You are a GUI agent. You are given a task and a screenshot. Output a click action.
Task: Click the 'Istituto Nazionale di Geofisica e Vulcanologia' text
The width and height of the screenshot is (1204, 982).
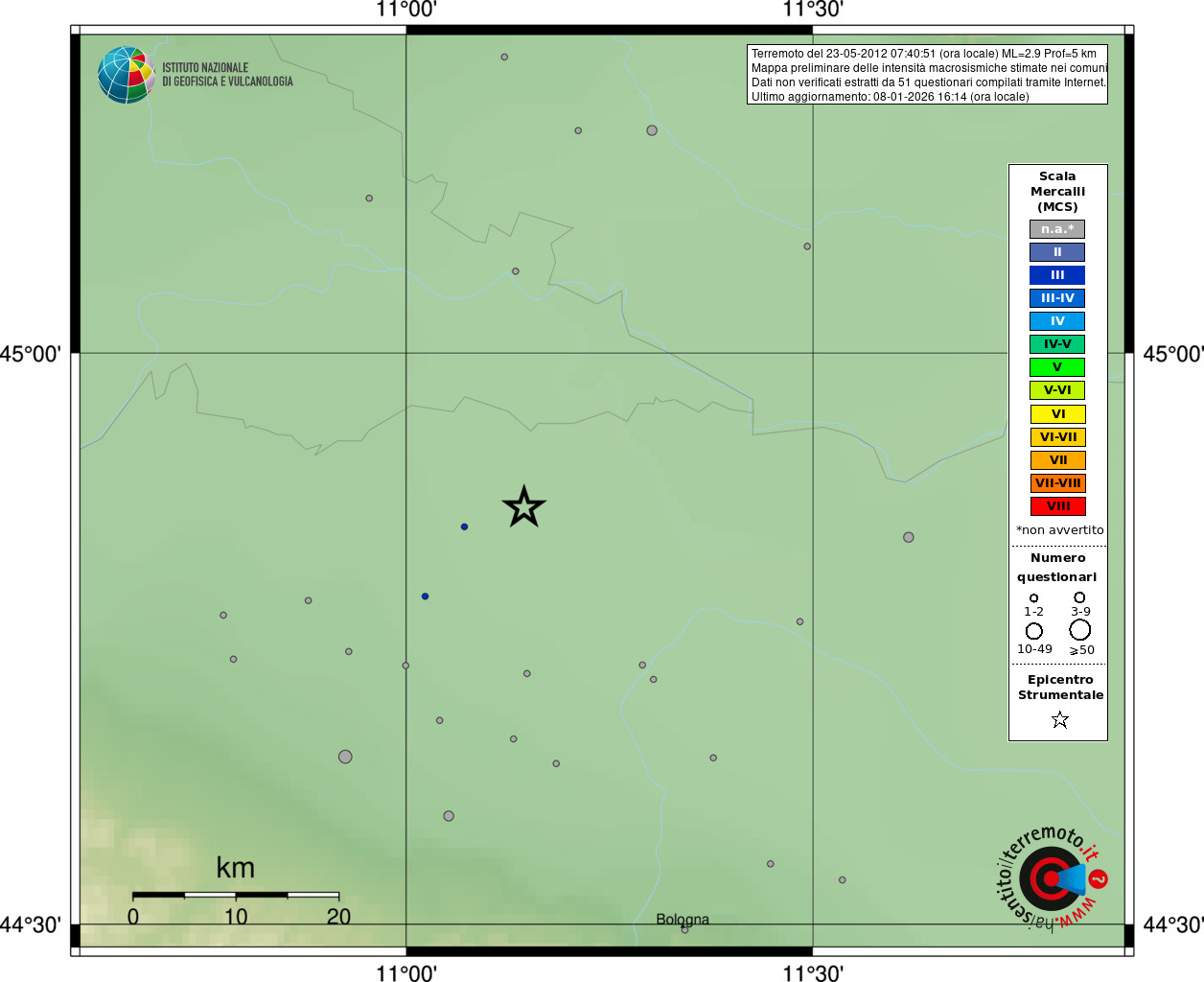(227, 75)
